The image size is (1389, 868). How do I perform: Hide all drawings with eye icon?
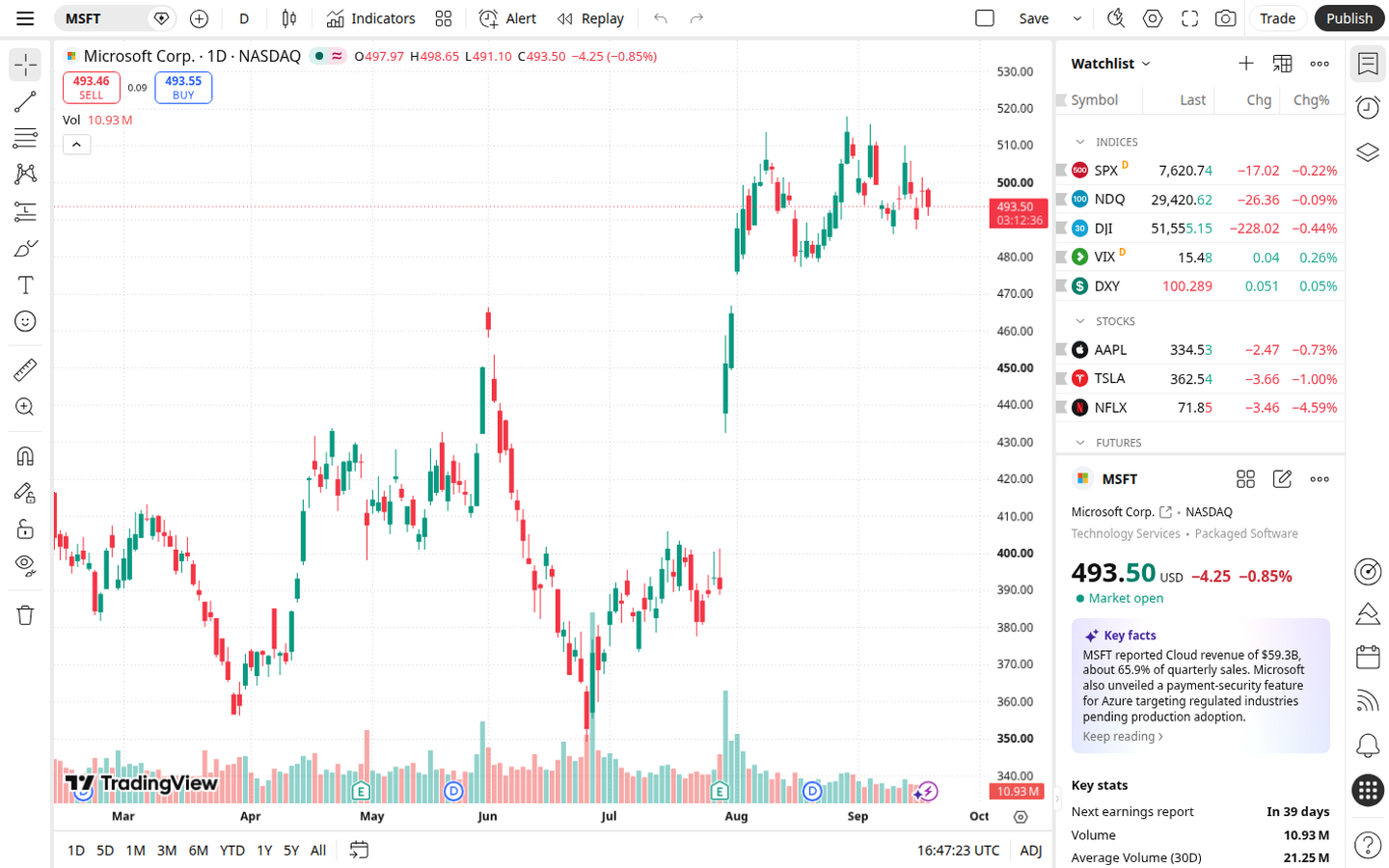[x=25, y=565]
